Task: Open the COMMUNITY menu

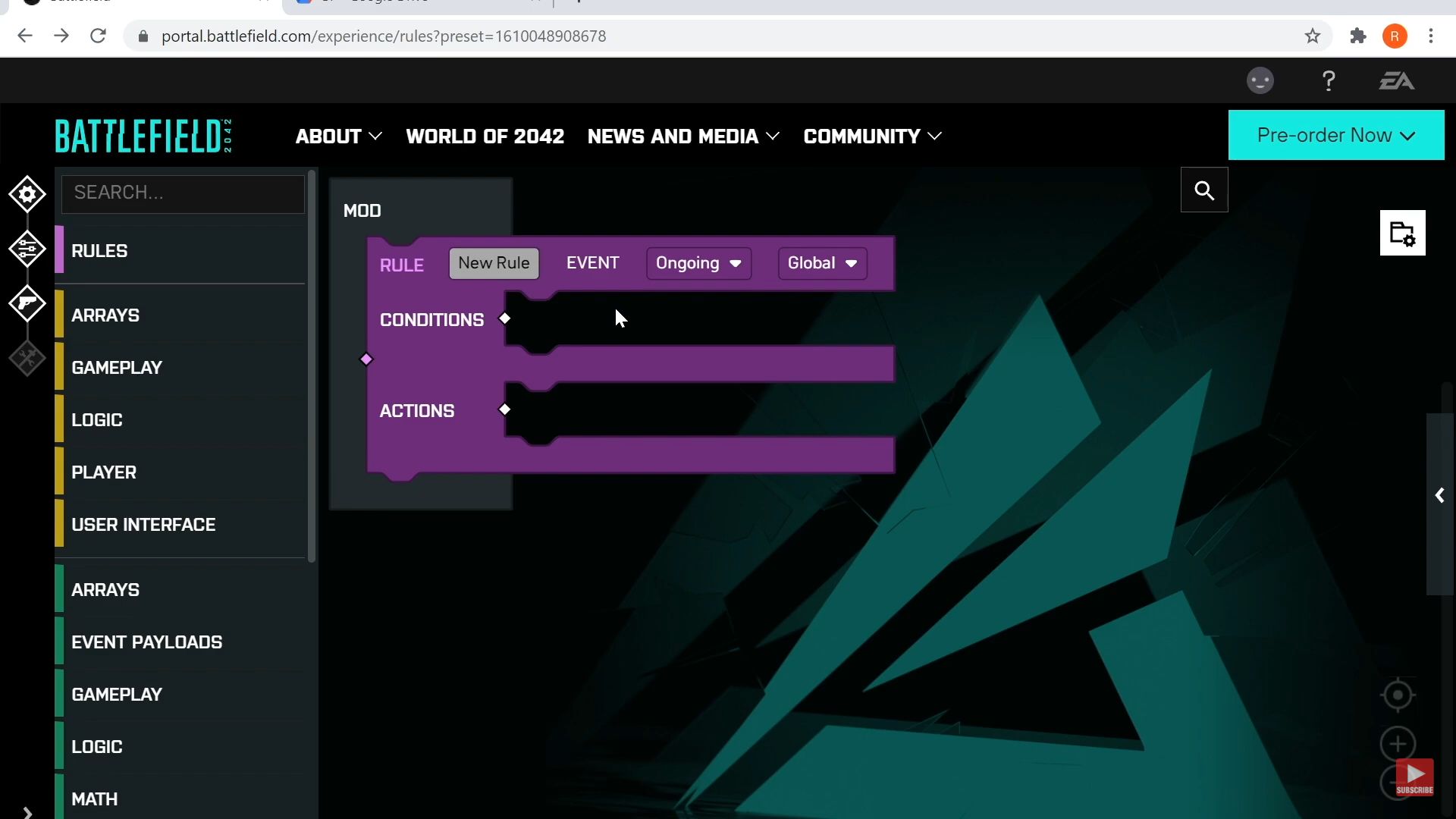Action: point(872,136)
